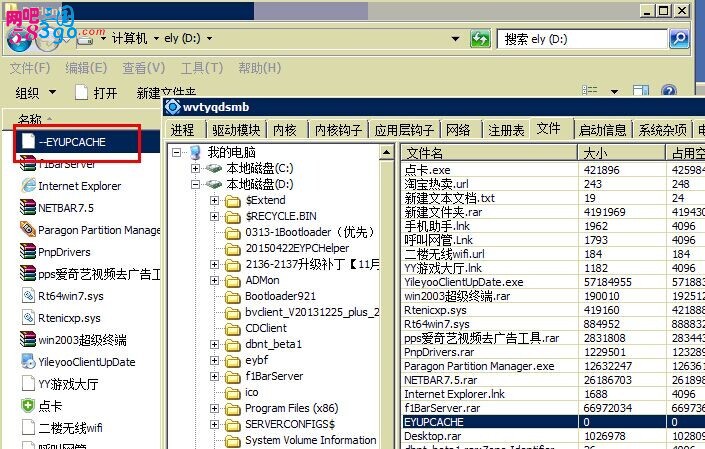This screenshot has height=449, width=705.
Task: Select the PnpDrivers archive icon
Action: [x=28, y=251]
